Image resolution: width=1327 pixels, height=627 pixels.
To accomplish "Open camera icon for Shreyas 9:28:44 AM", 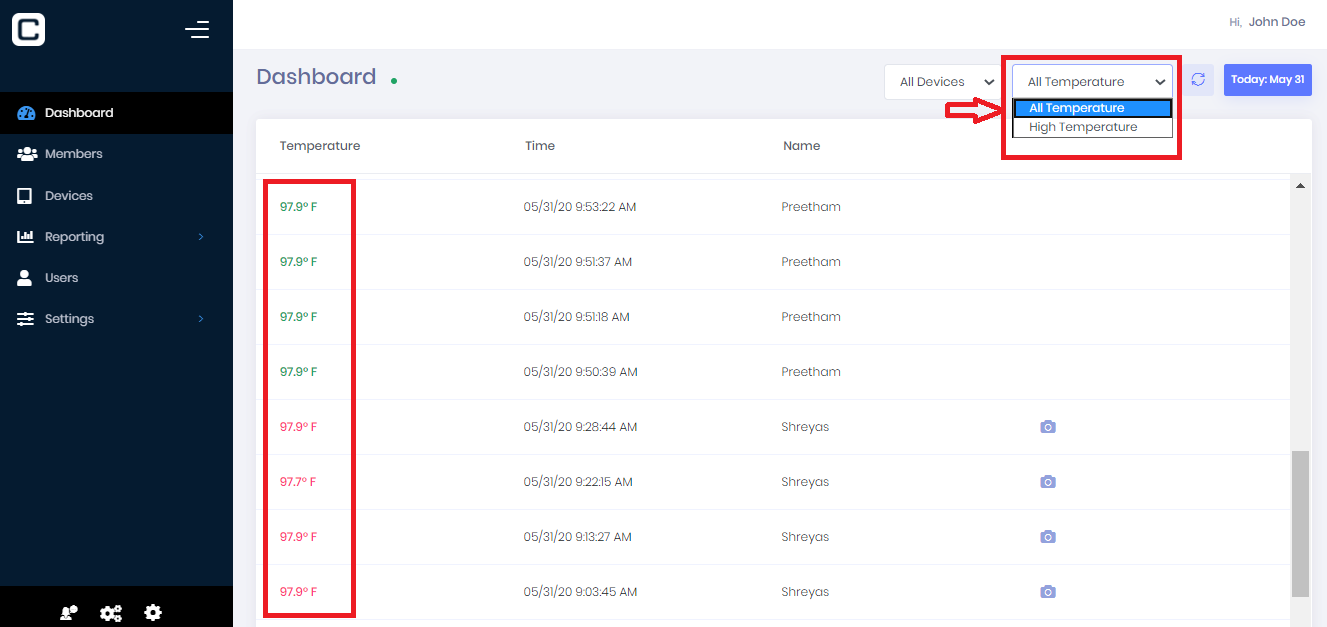I will pos(1048,427).
